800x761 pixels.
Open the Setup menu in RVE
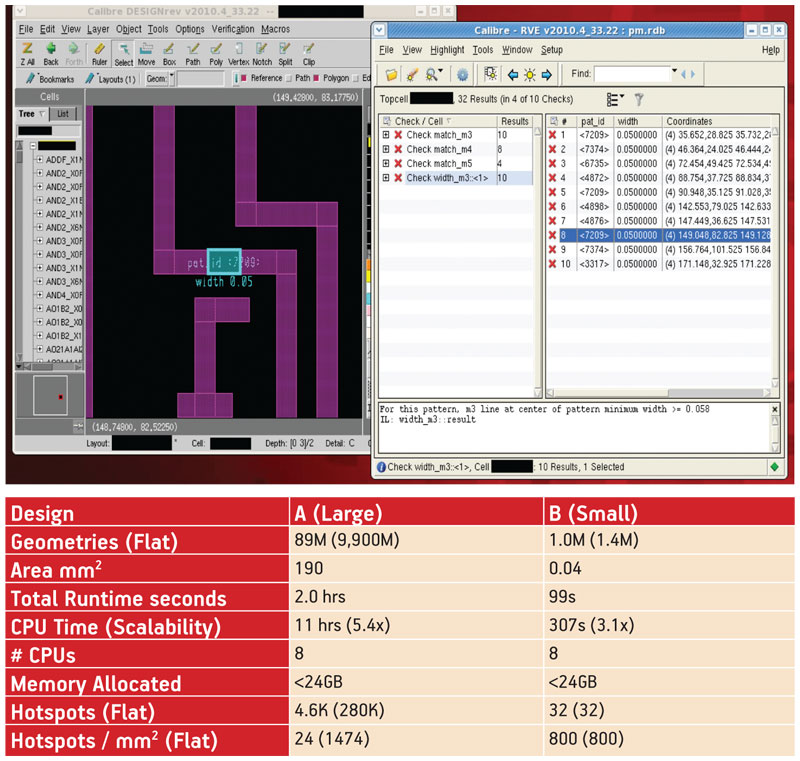pos(552,50)
